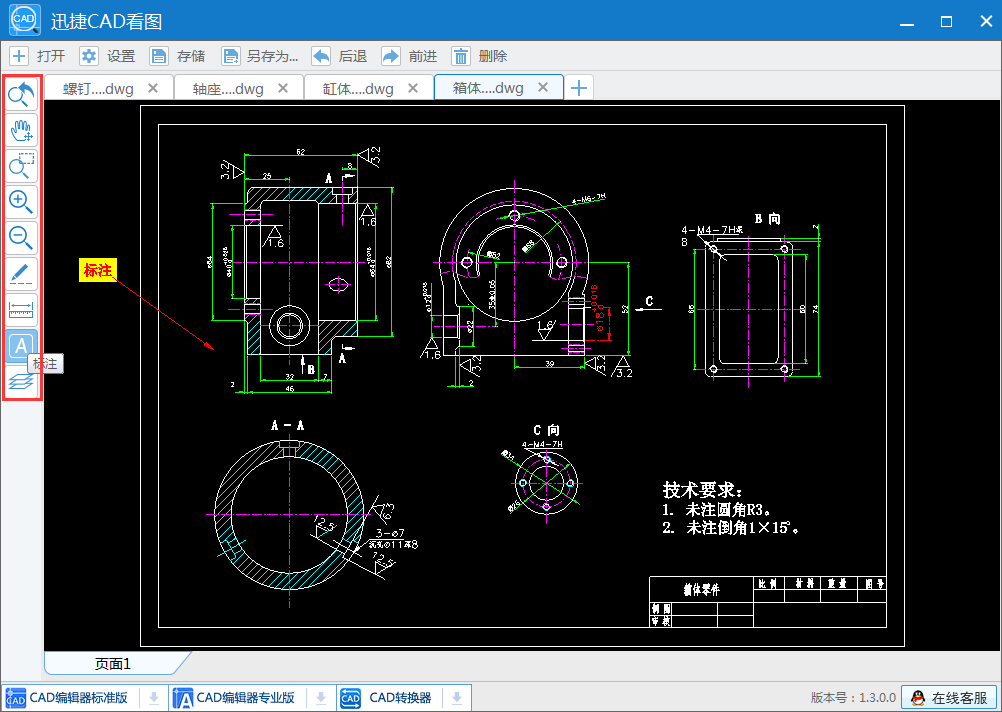The image size is (1002, 712).
Task: Add a new tab with the plus button
Action: coord(579,88)
